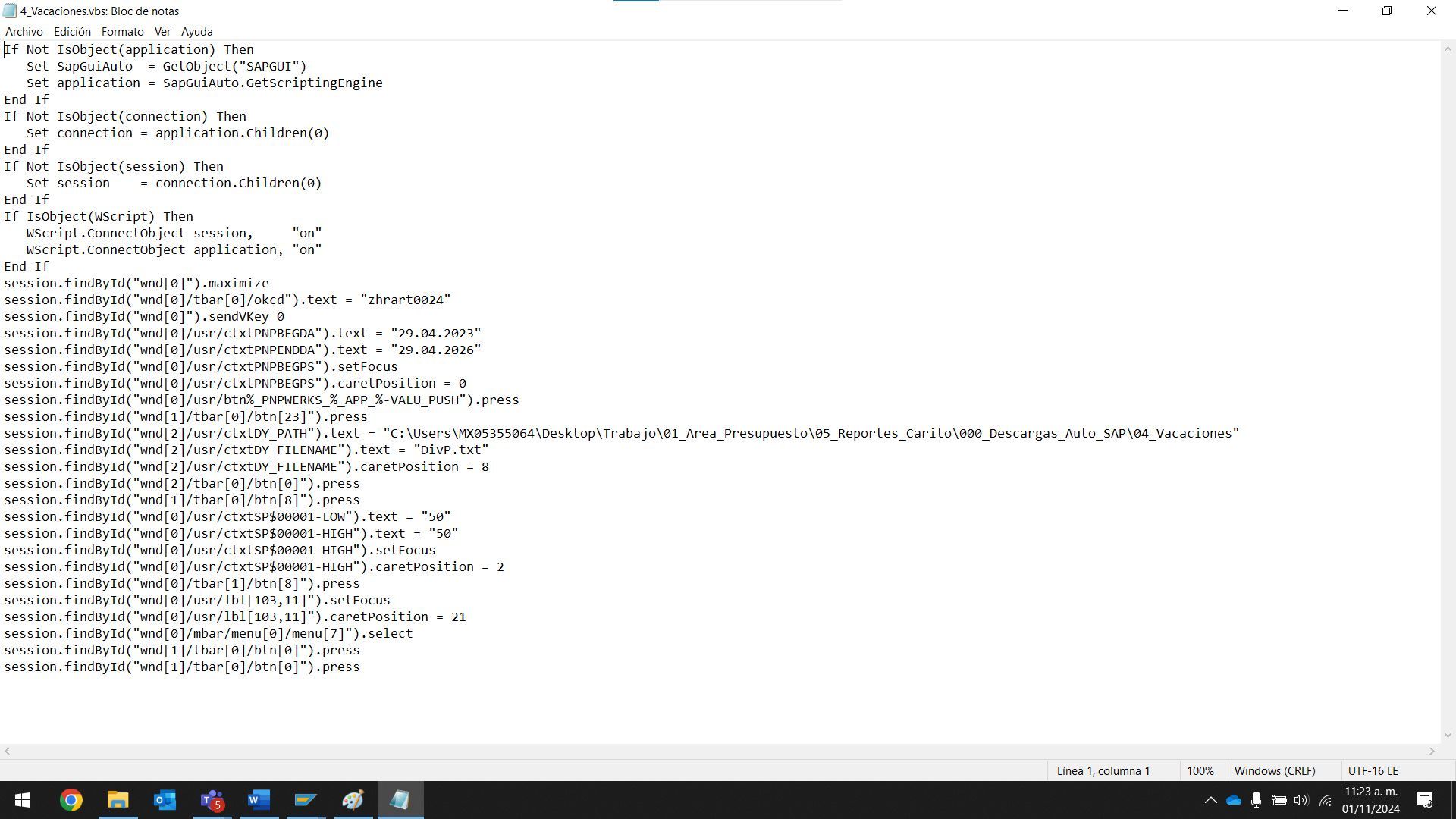Open the Ayuda menu
This screenshot has width=1456, height=819.
coord(196,32)
